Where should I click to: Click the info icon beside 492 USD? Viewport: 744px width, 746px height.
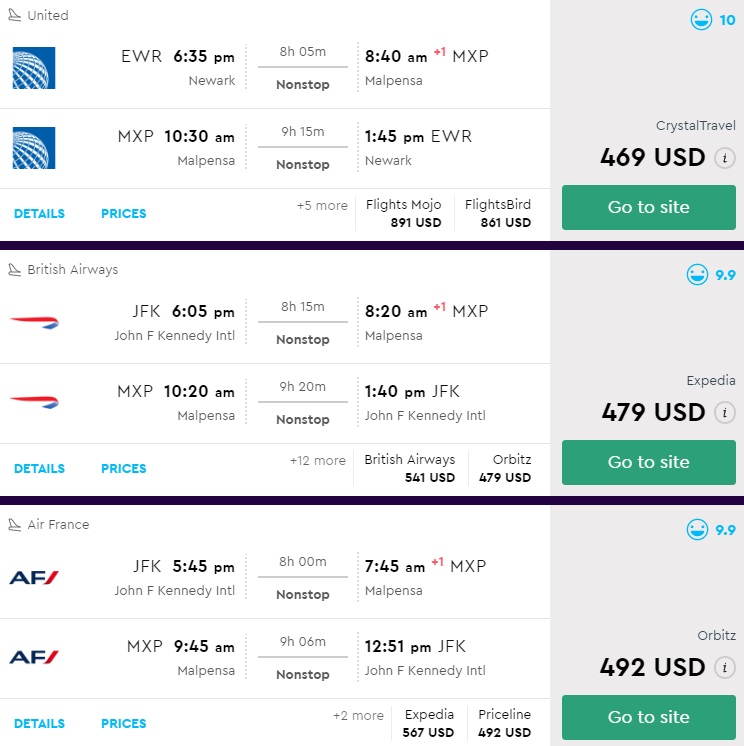tap(725, 668)
